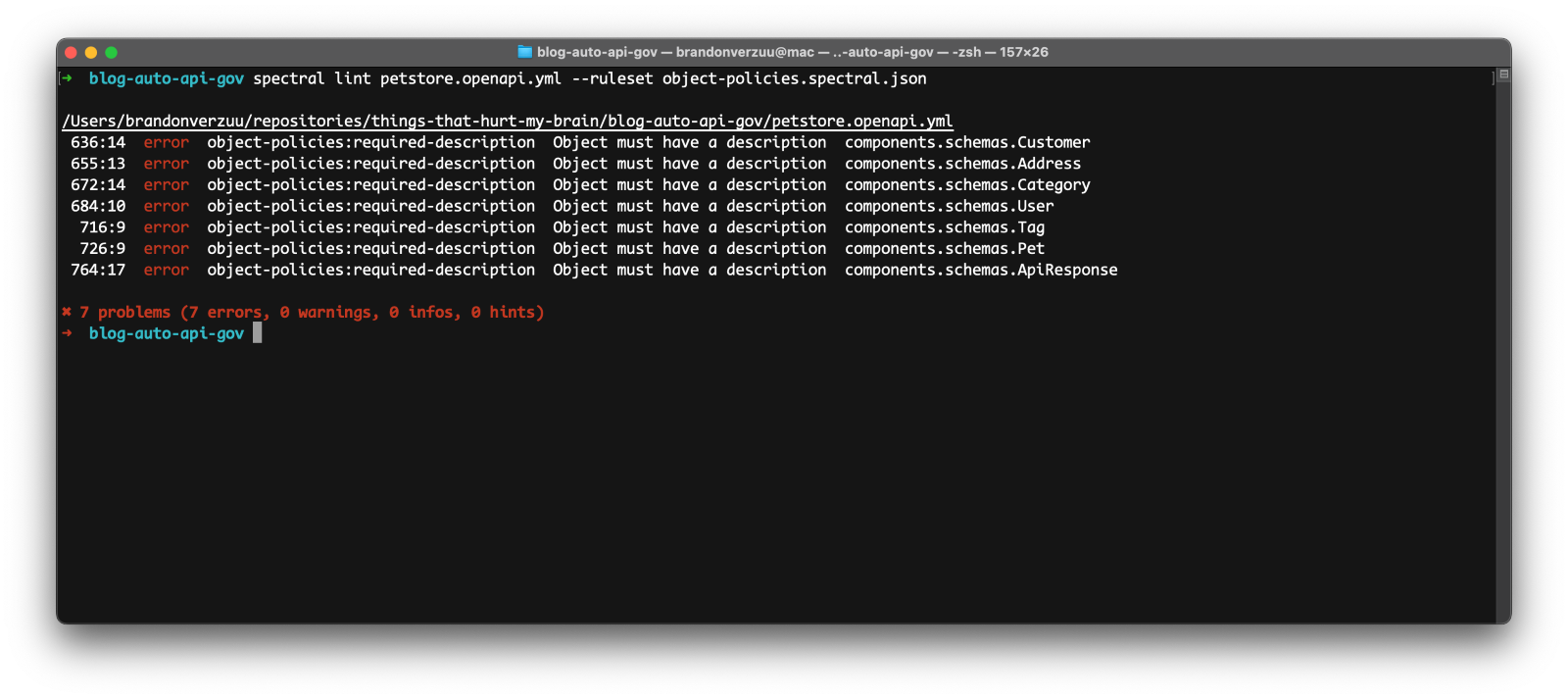This screenshot has width=1568, height=699.
Task: Click the red error word on the 636:14 line
Action: tap(167, 143)
